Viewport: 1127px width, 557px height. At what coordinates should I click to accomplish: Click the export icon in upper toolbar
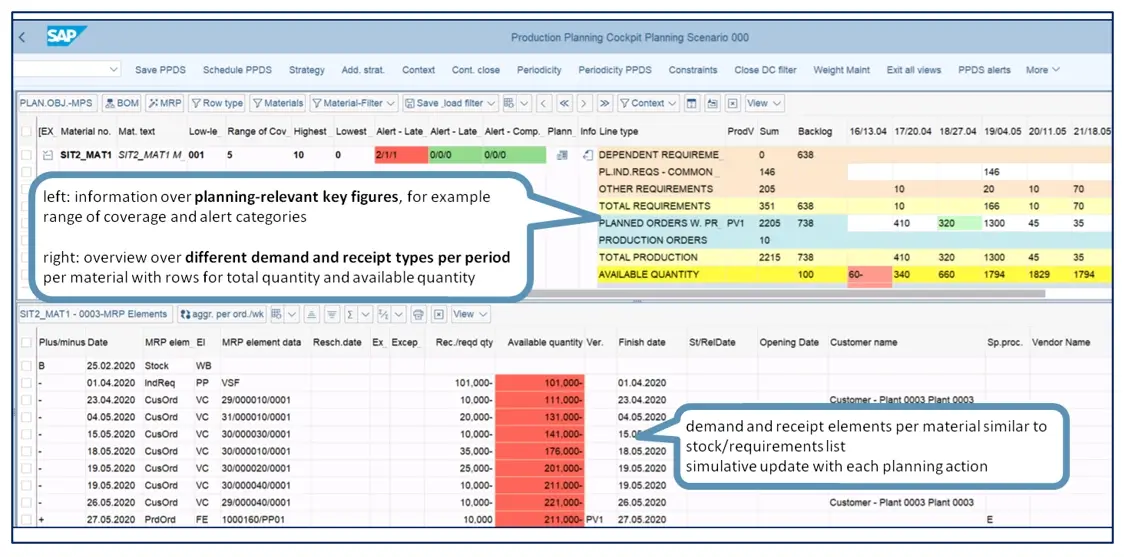click(x=712, y=103)
